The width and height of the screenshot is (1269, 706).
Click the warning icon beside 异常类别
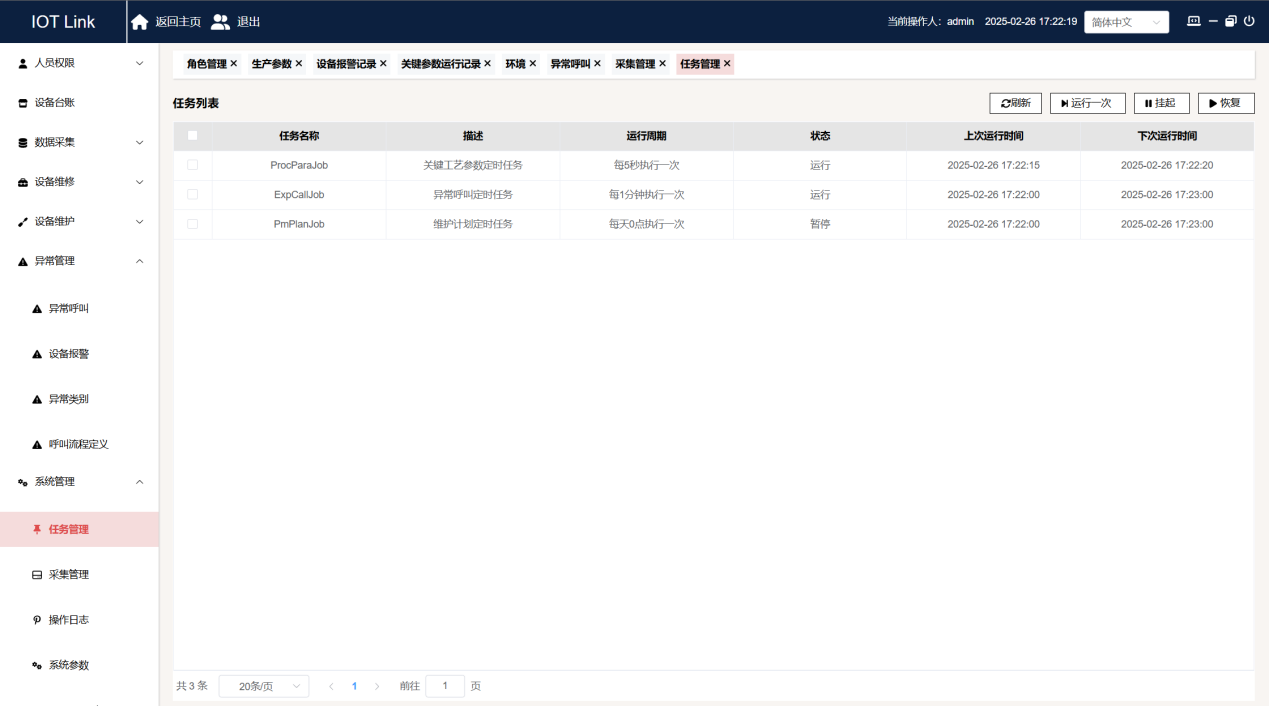pyautogui.click(x=37, y=399)
